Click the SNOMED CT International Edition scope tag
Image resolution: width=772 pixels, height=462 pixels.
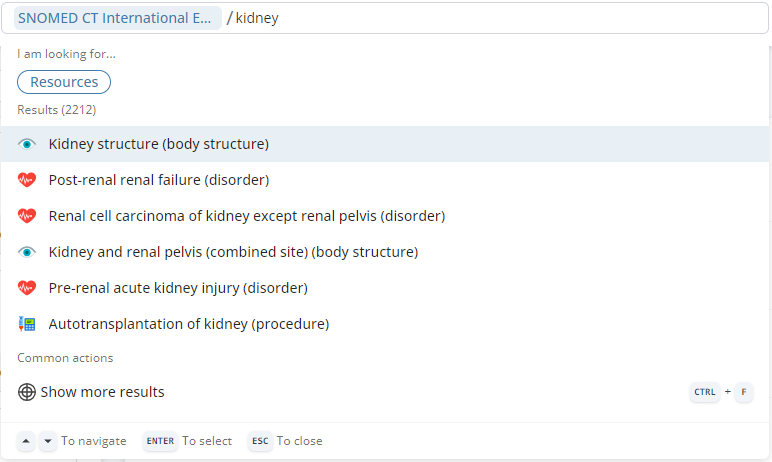[115, 19]
